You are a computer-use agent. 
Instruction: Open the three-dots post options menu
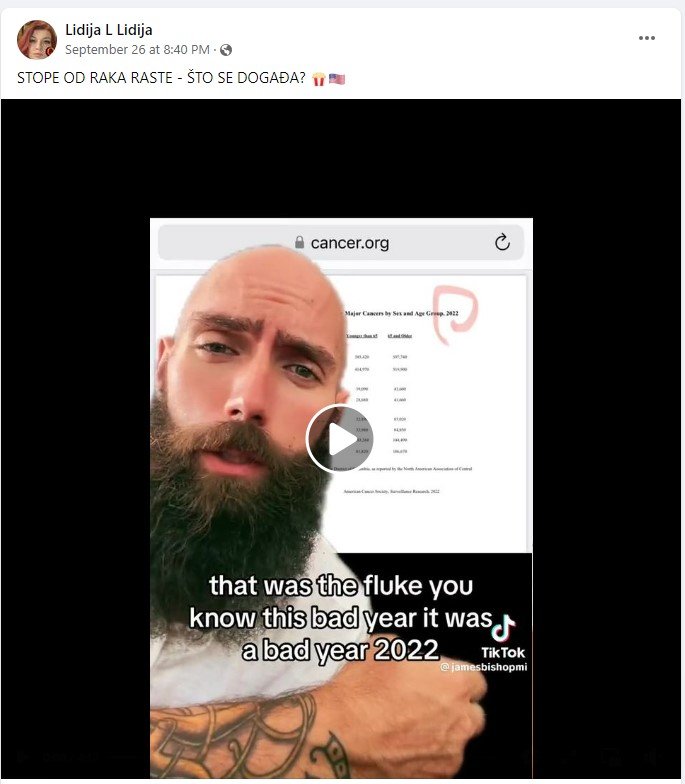[x=646, y=38]
